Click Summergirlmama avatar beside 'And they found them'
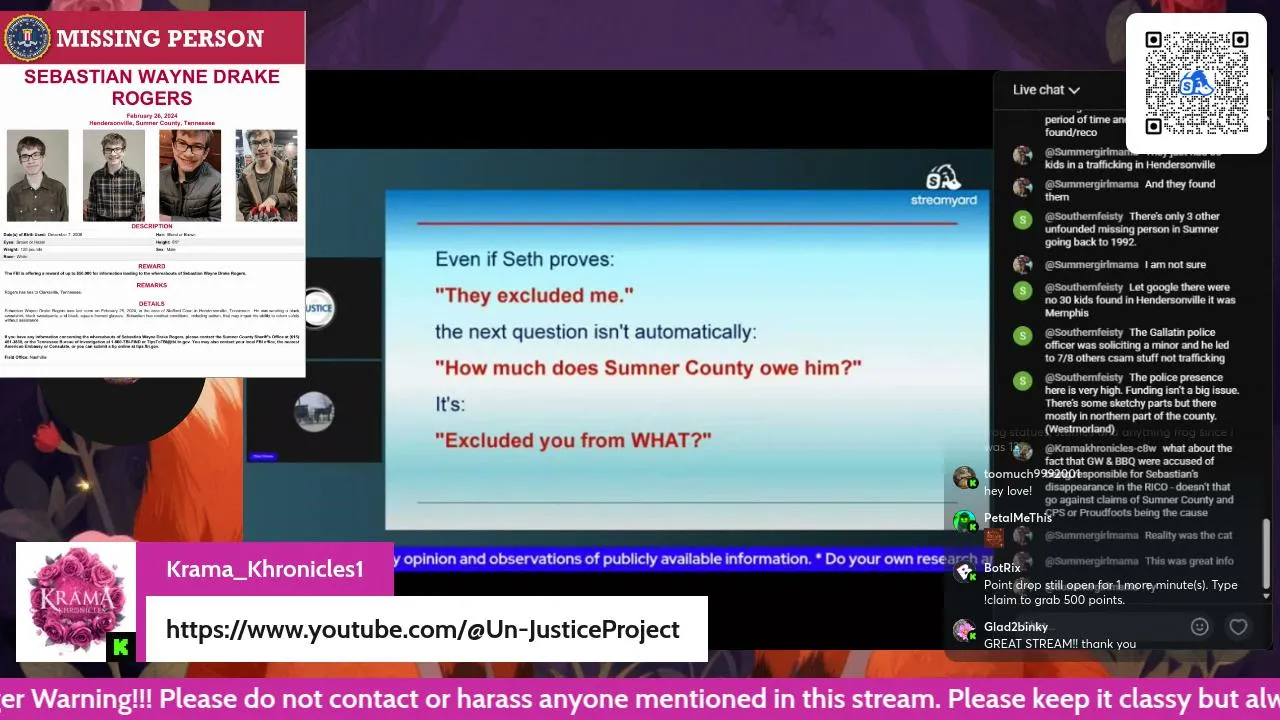The image size is (1280, 720). coord(1022,187)
